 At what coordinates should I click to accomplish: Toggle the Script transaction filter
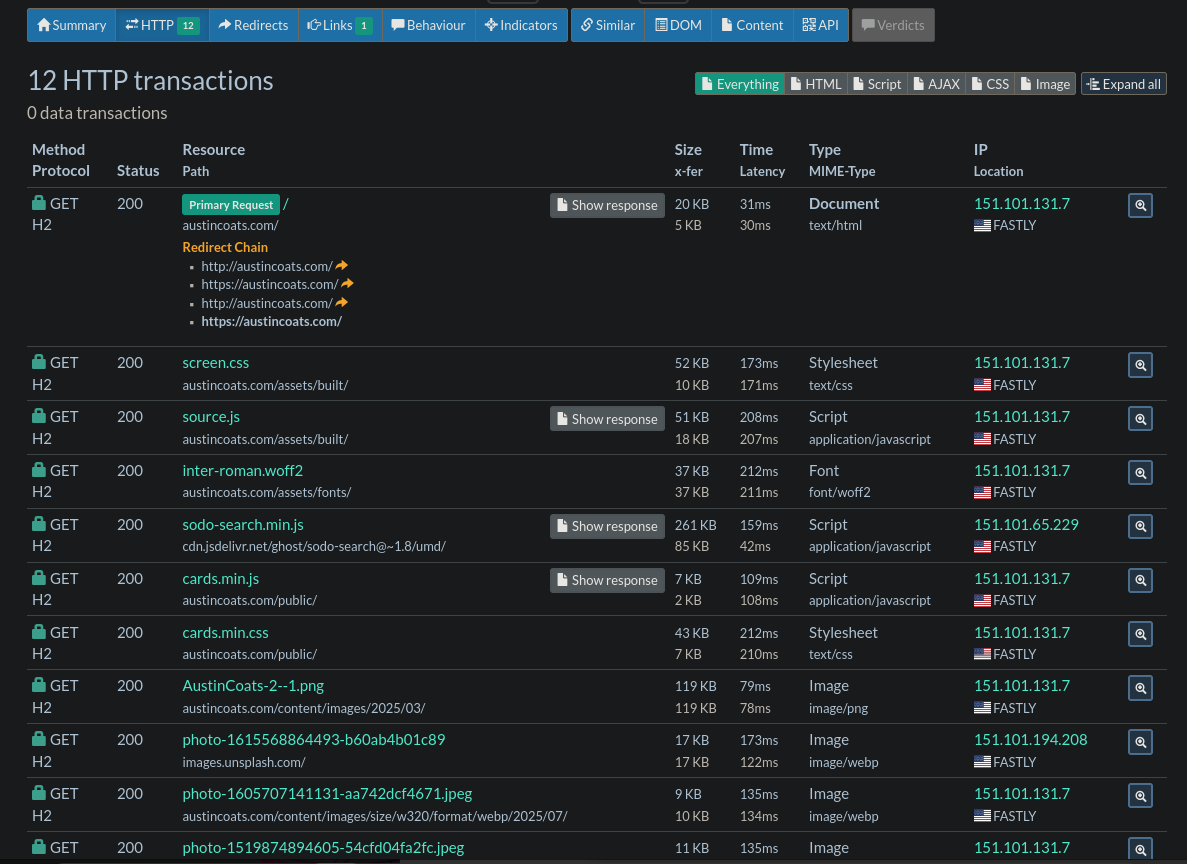876,84
